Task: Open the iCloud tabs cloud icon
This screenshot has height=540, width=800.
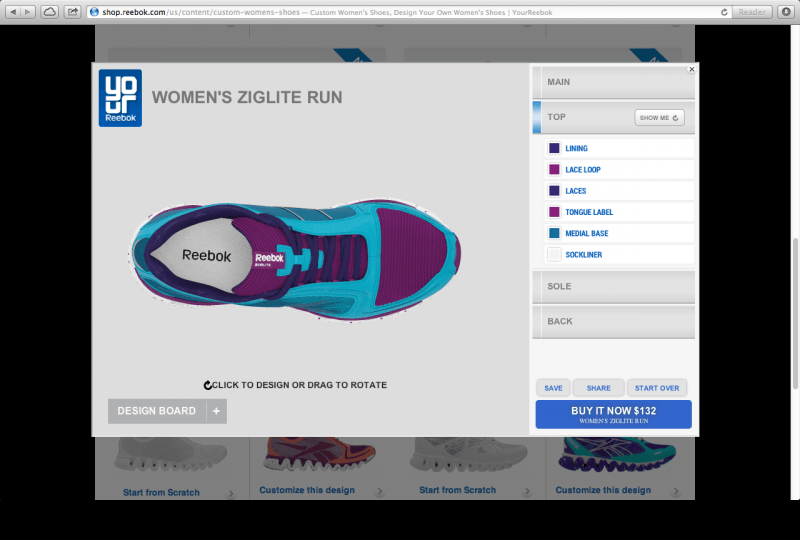Action: pos(49,12)
